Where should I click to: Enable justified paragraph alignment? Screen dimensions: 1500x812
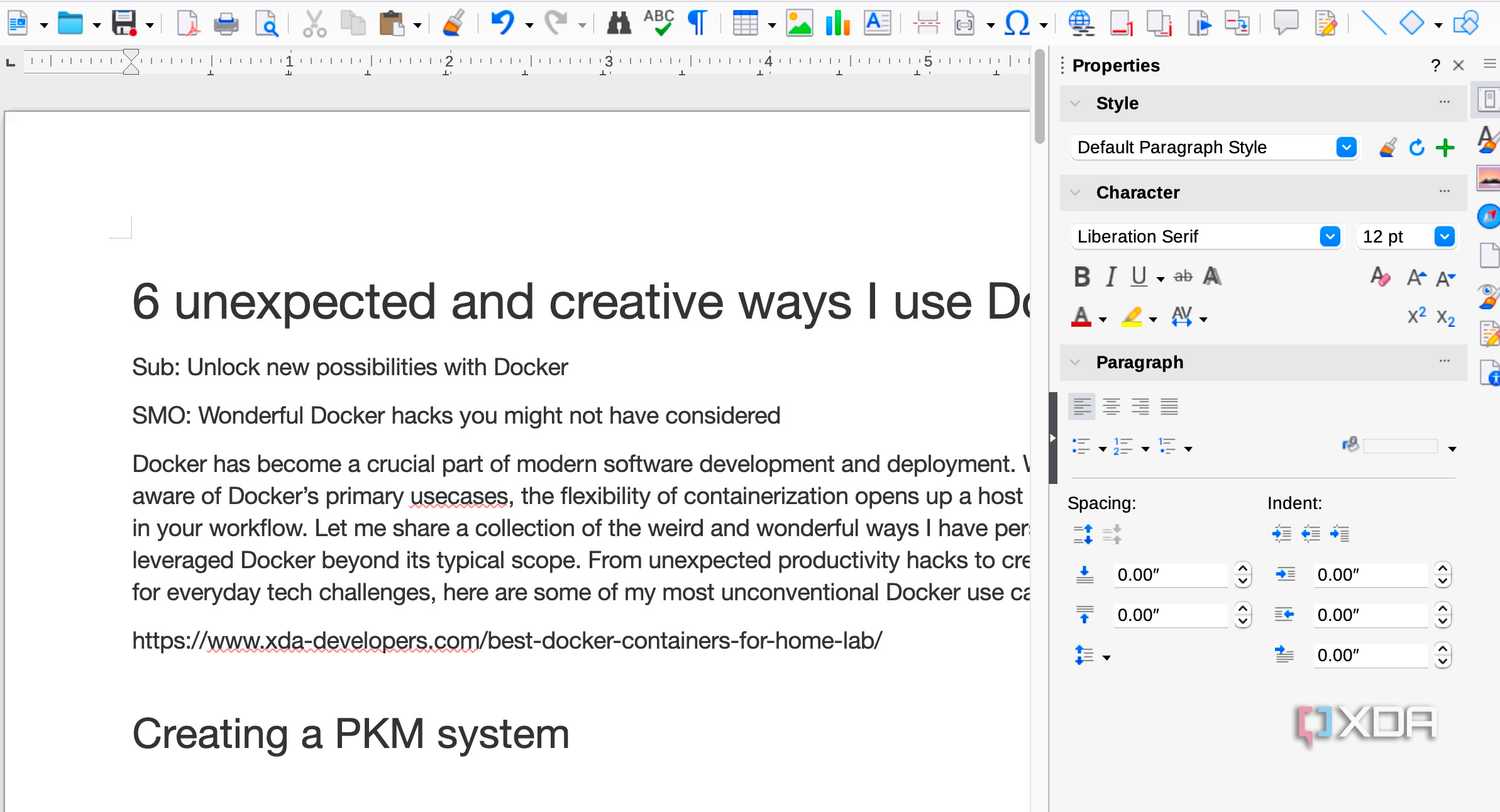(1169, 406)
